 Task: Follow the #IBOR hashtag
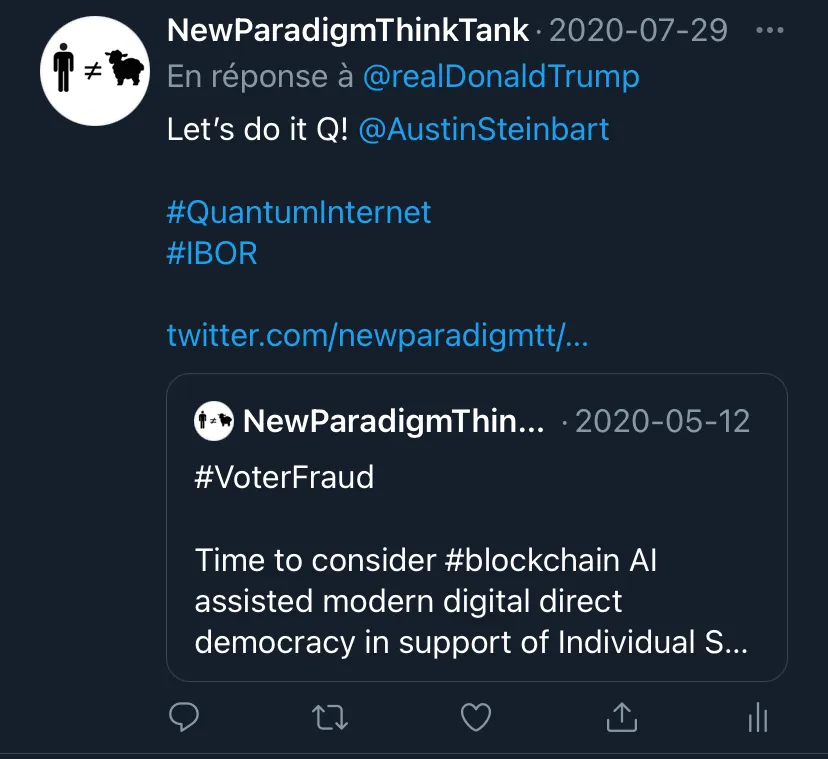(212, 253)
